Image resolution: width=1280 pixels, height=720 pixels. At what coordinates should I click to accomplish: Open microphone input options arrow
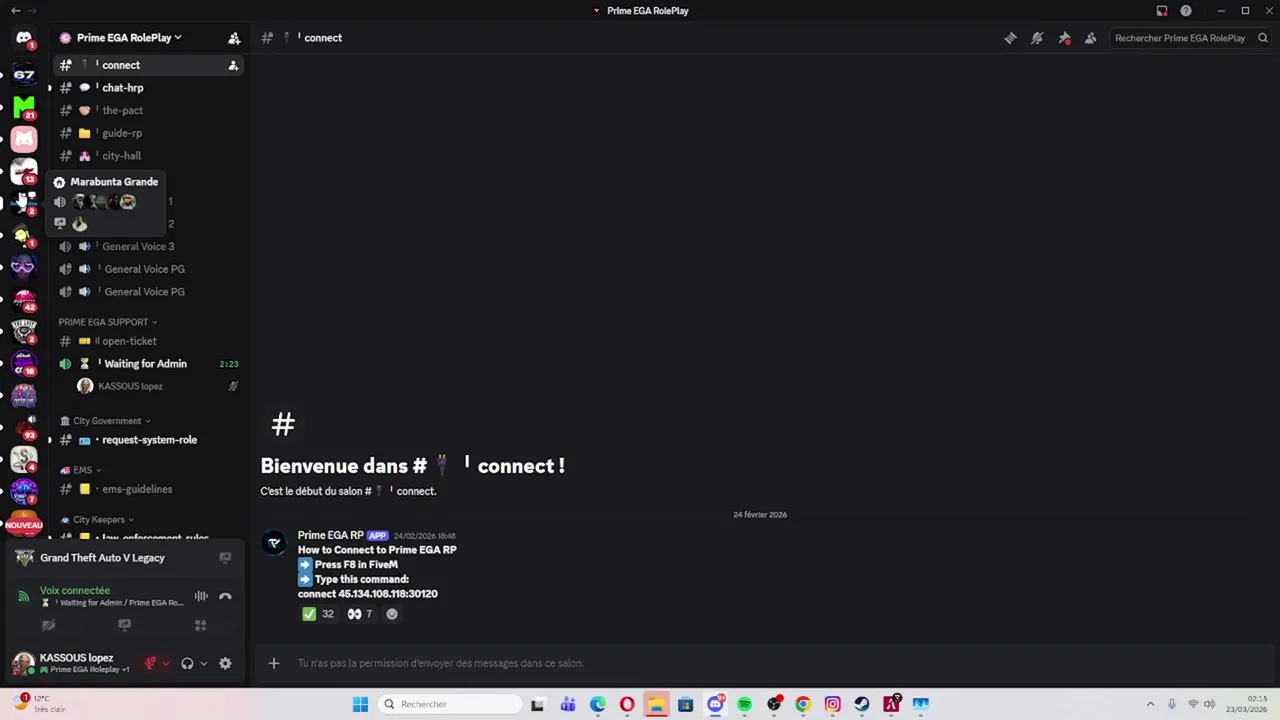pos(165,663)
